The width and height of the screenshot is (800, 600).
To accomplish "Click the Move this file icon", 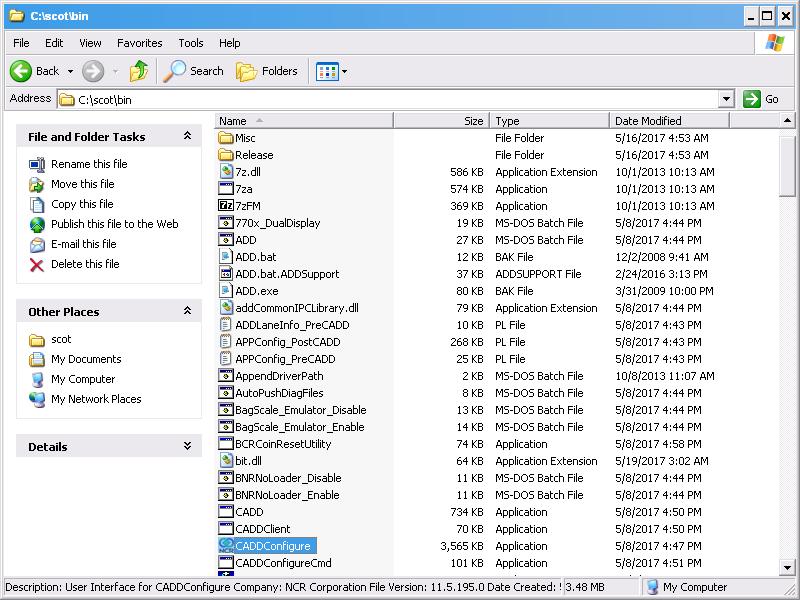I will 37,184.
